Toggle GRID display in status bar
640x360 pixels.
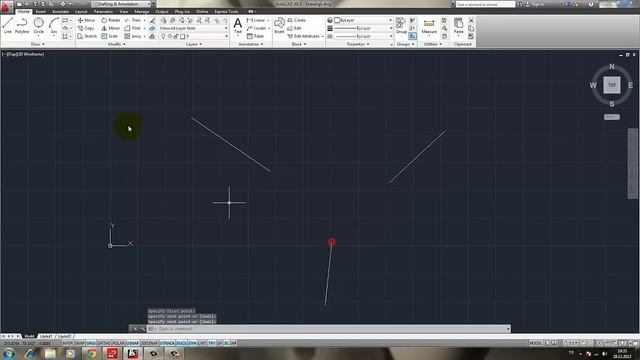pyautogui.click(x=91, y=343)
